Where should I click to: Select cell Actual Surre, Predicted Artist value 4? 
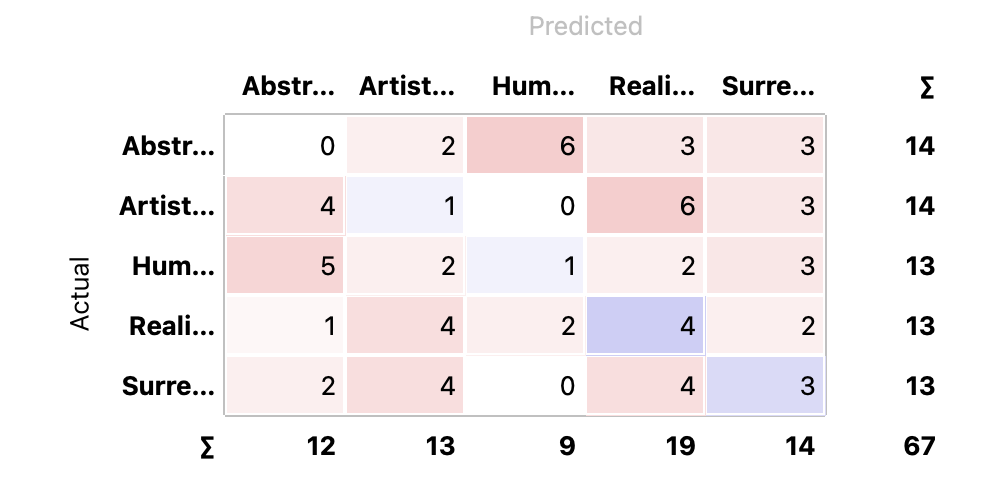(x=405, y=385)
